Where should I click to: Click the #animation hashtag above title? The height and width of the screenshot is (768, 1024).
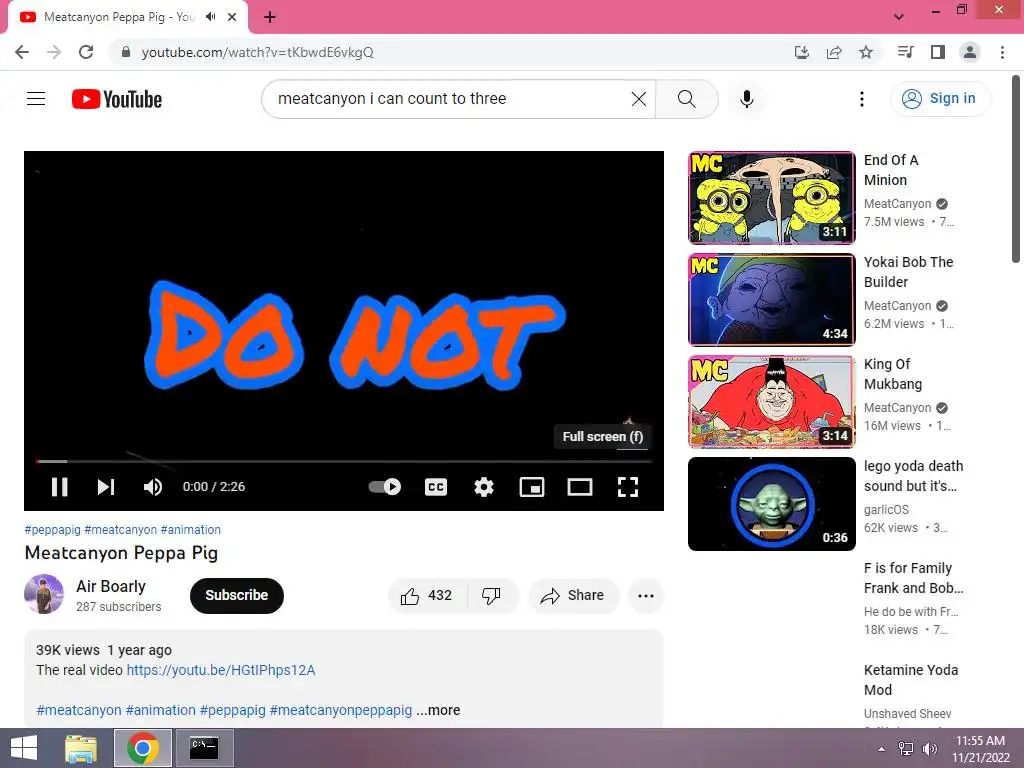click(191, 530)
